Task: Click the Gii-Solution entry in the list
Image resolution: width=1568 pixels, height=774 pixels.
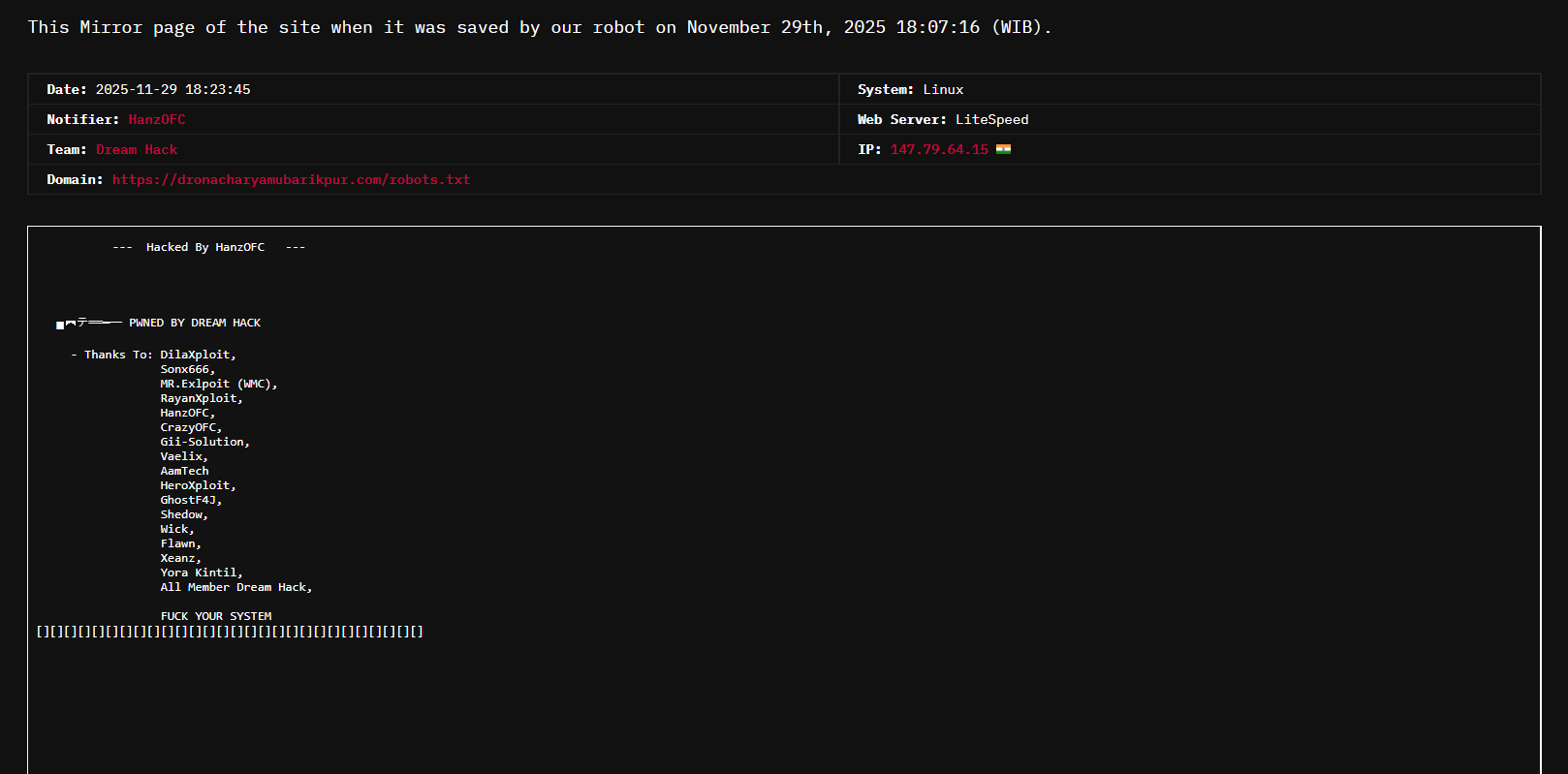Action: click(204, 442)
